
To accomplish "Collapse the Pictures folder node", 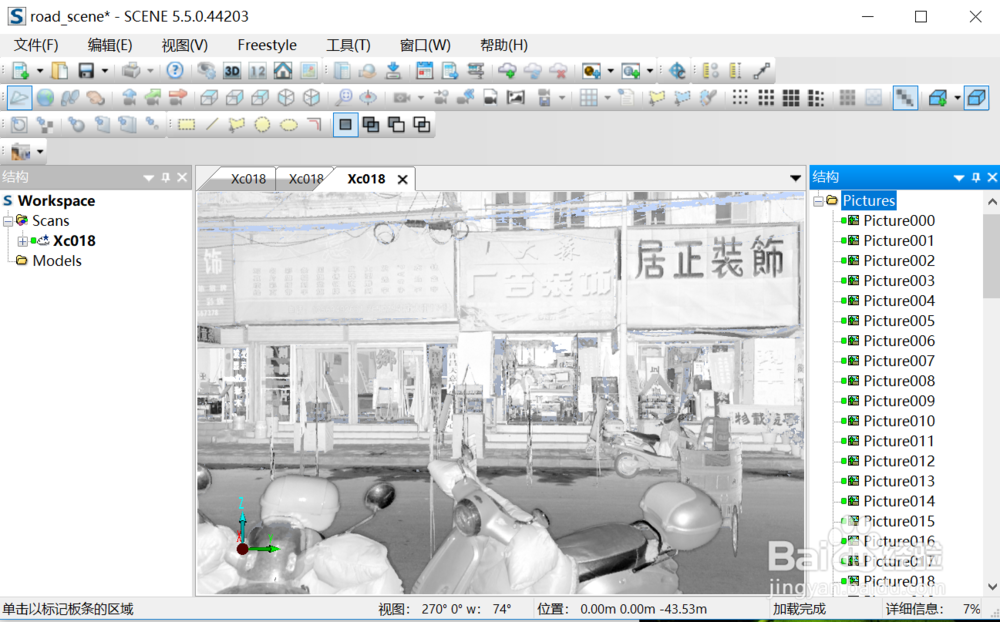I will (819, 201).
